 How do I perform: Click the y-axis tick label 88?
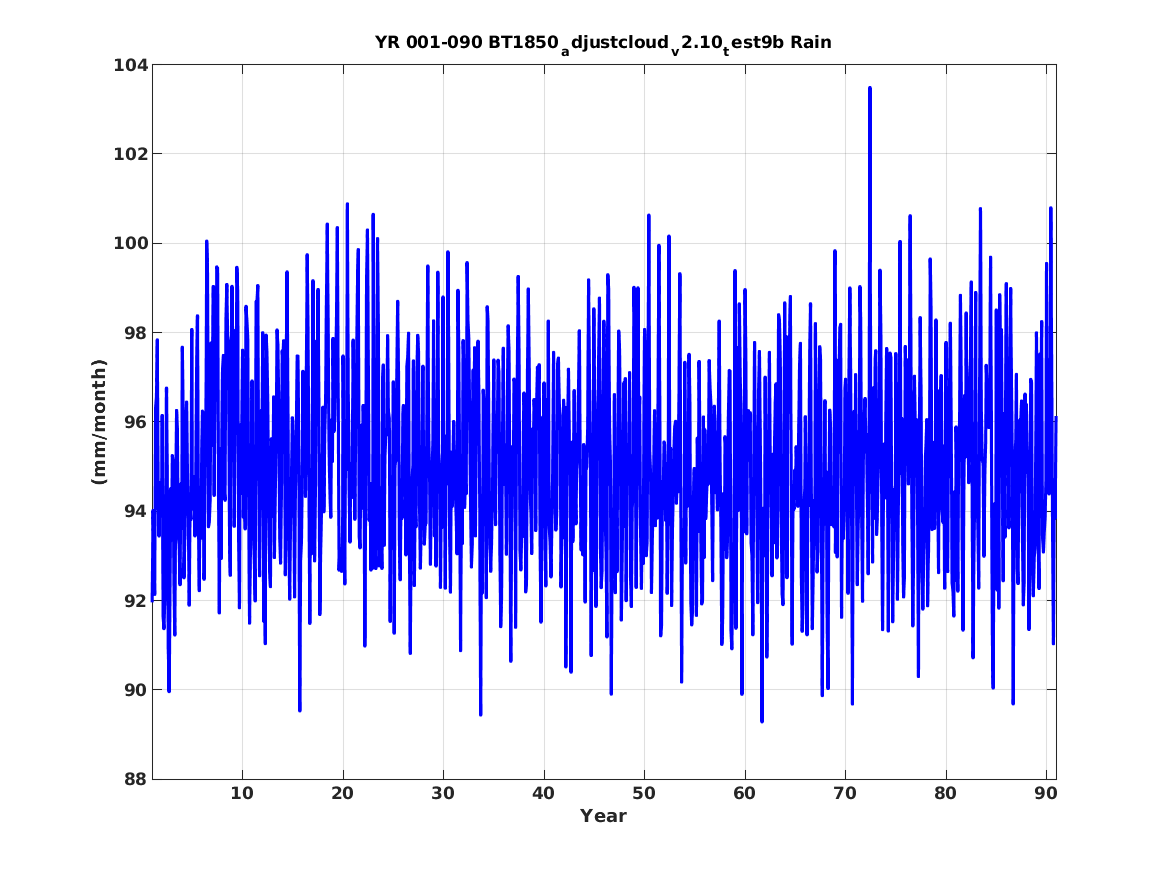click(136, 779)
